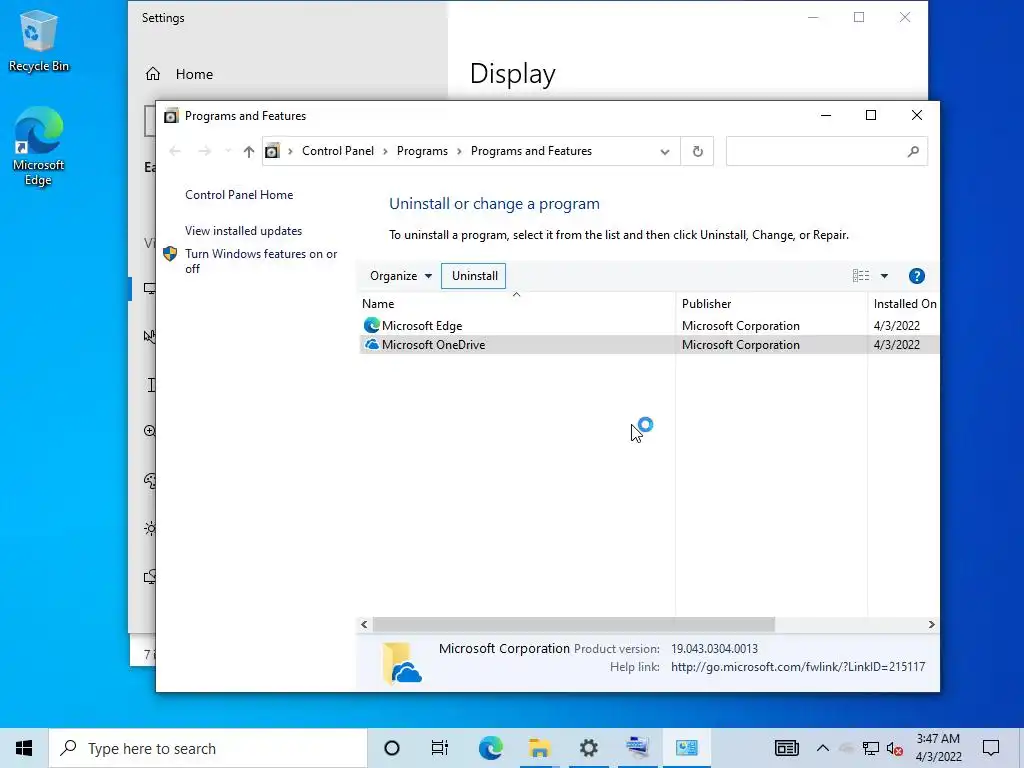Open the Windows Start menu

24,748
